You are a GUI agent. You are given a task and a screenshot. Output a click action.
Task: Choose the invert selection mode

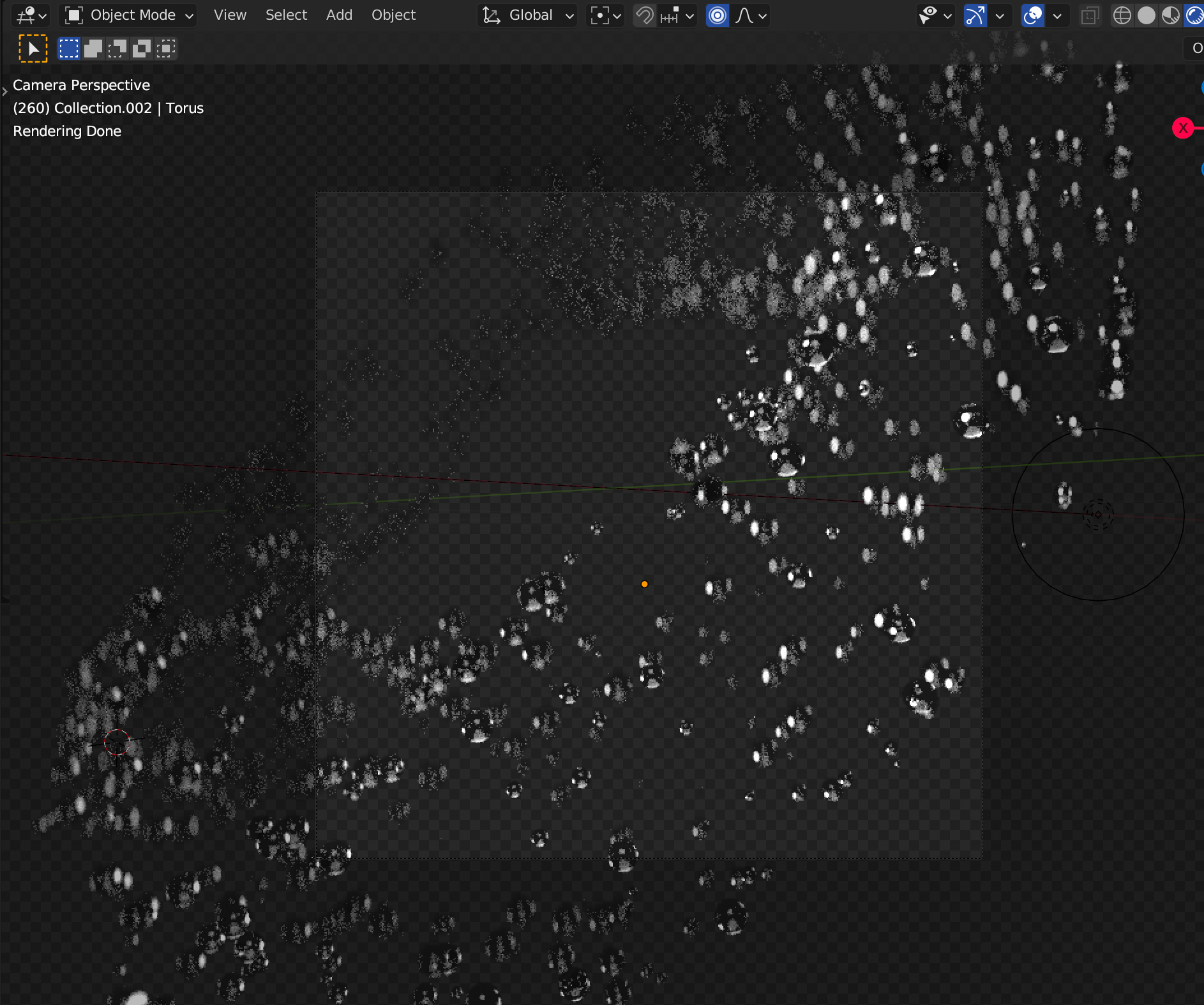point(142,49)
